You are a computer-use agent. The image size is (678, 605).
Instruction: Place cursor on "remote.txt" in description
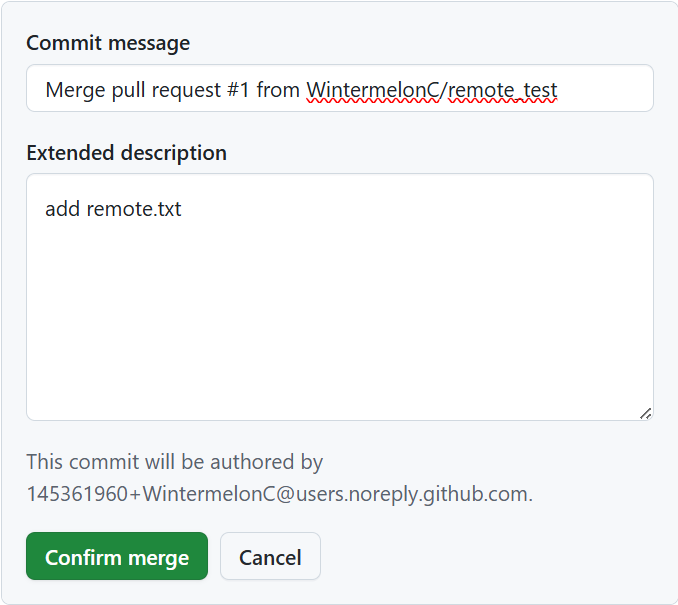134,209
